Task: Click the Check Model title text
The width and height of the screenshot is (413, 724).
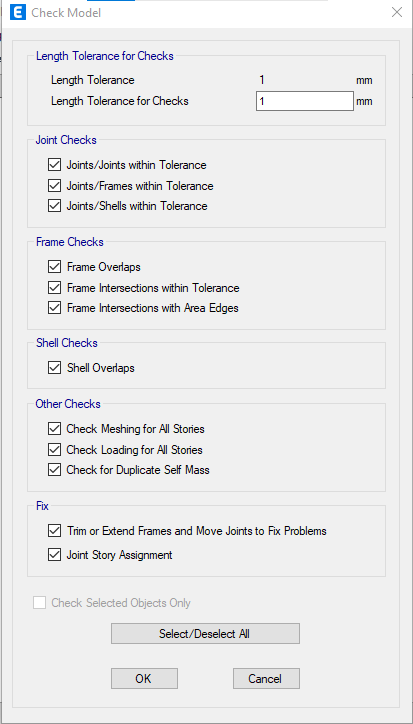Action: click(x=66, y=13)
